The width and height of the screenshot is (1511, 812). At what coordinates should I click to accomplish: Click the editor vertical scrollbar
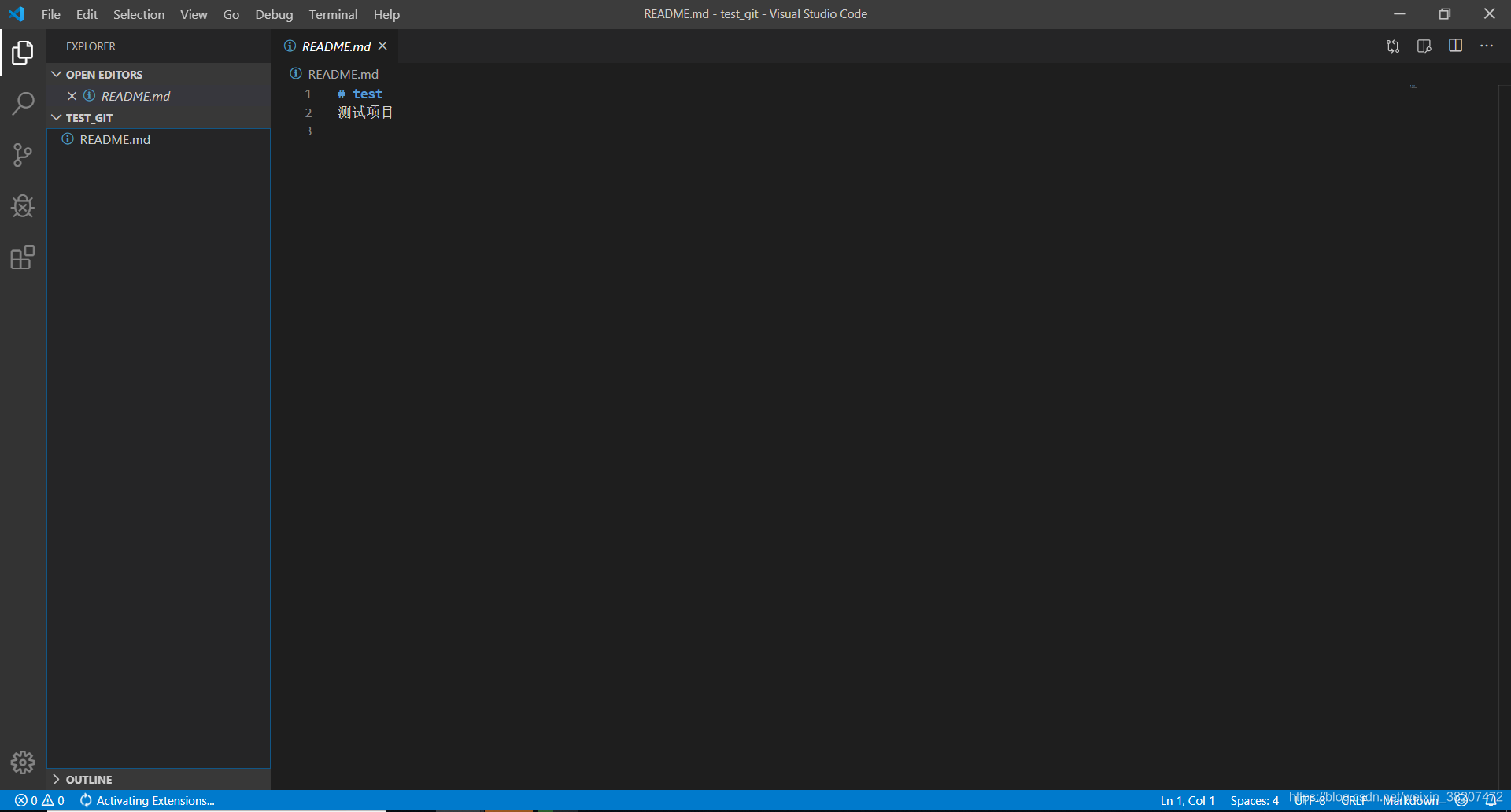pos(1505,437)
